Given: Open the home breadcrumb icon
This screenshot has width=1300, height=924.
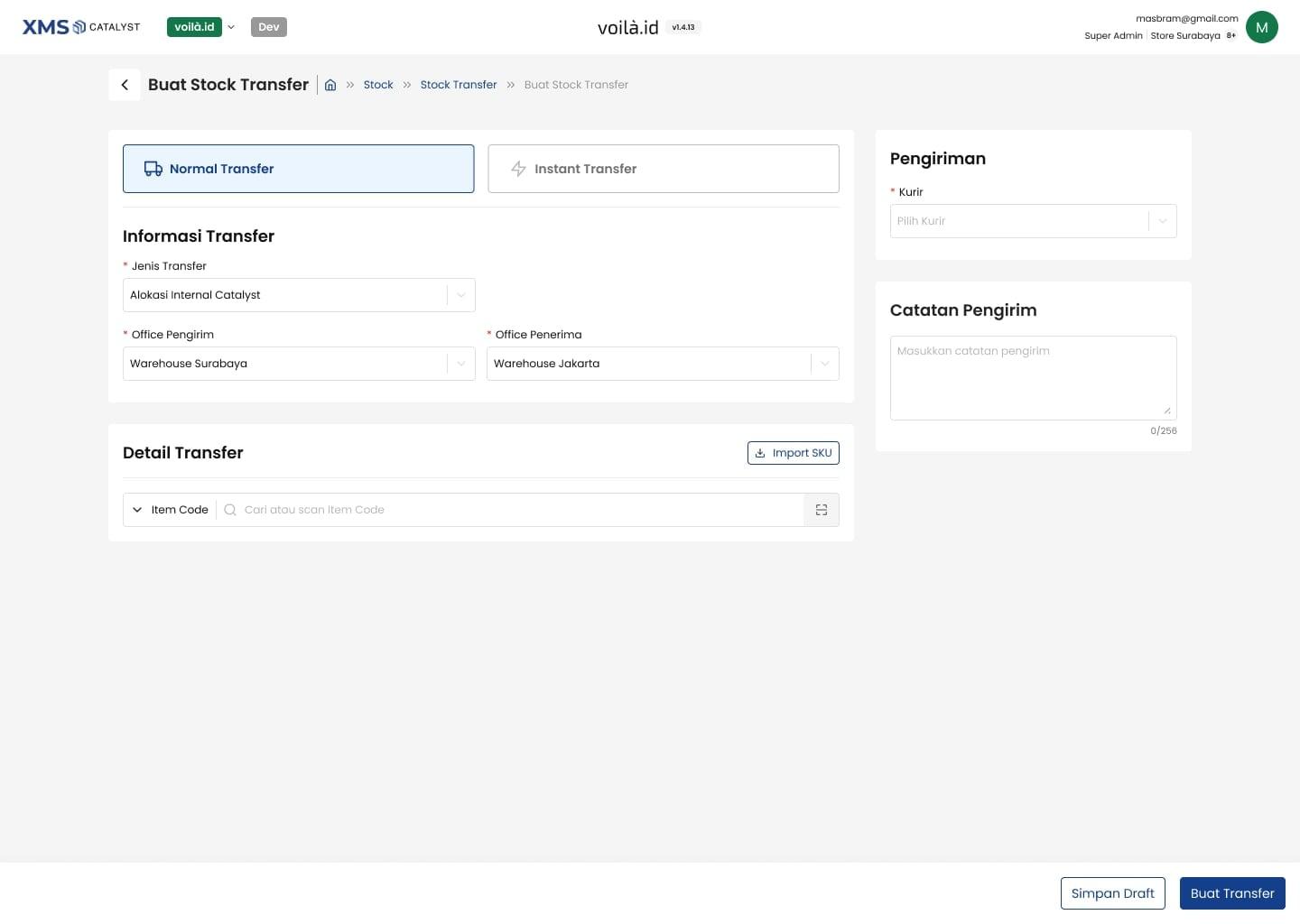Looking at the screenshot, I should coord(330,85).
